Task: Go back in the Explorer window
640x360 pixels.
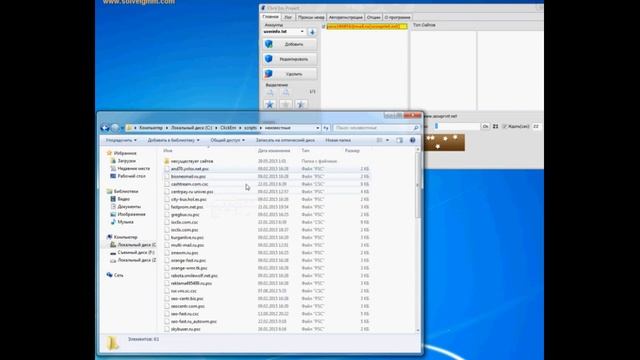Action: pyautogui.click(x=105, y=128)
